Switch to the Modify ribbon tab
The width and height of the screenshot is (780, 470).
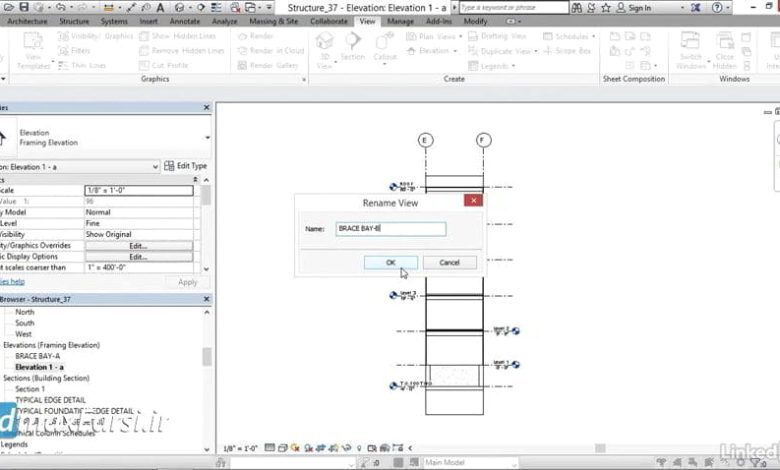[x=475, y=21]
